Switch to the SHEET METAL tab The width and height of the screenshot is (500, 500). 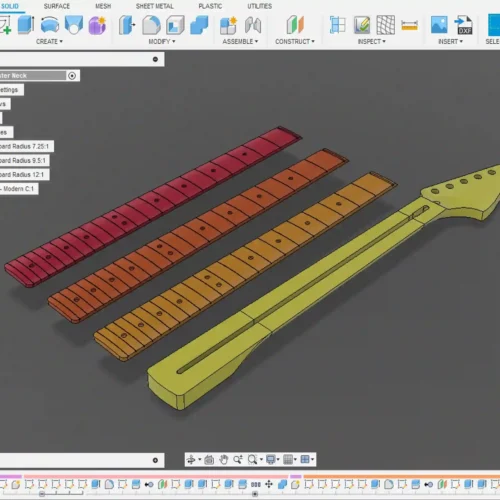pyautogui.click(x=155, y=6)
